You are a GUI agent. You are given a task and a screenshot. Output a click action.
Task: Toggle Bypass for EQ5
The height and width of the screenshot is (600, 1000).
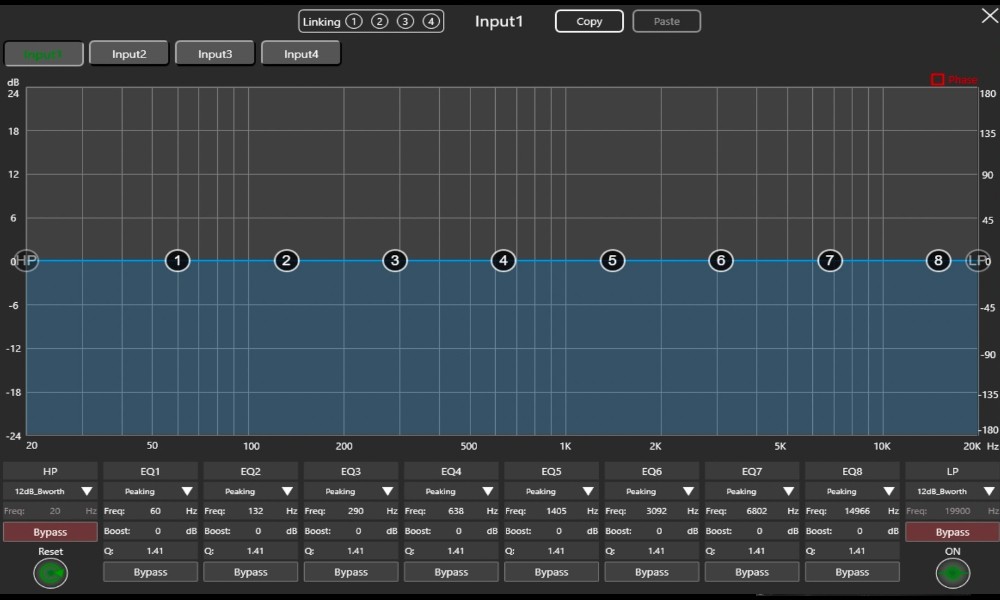(551, 572)
